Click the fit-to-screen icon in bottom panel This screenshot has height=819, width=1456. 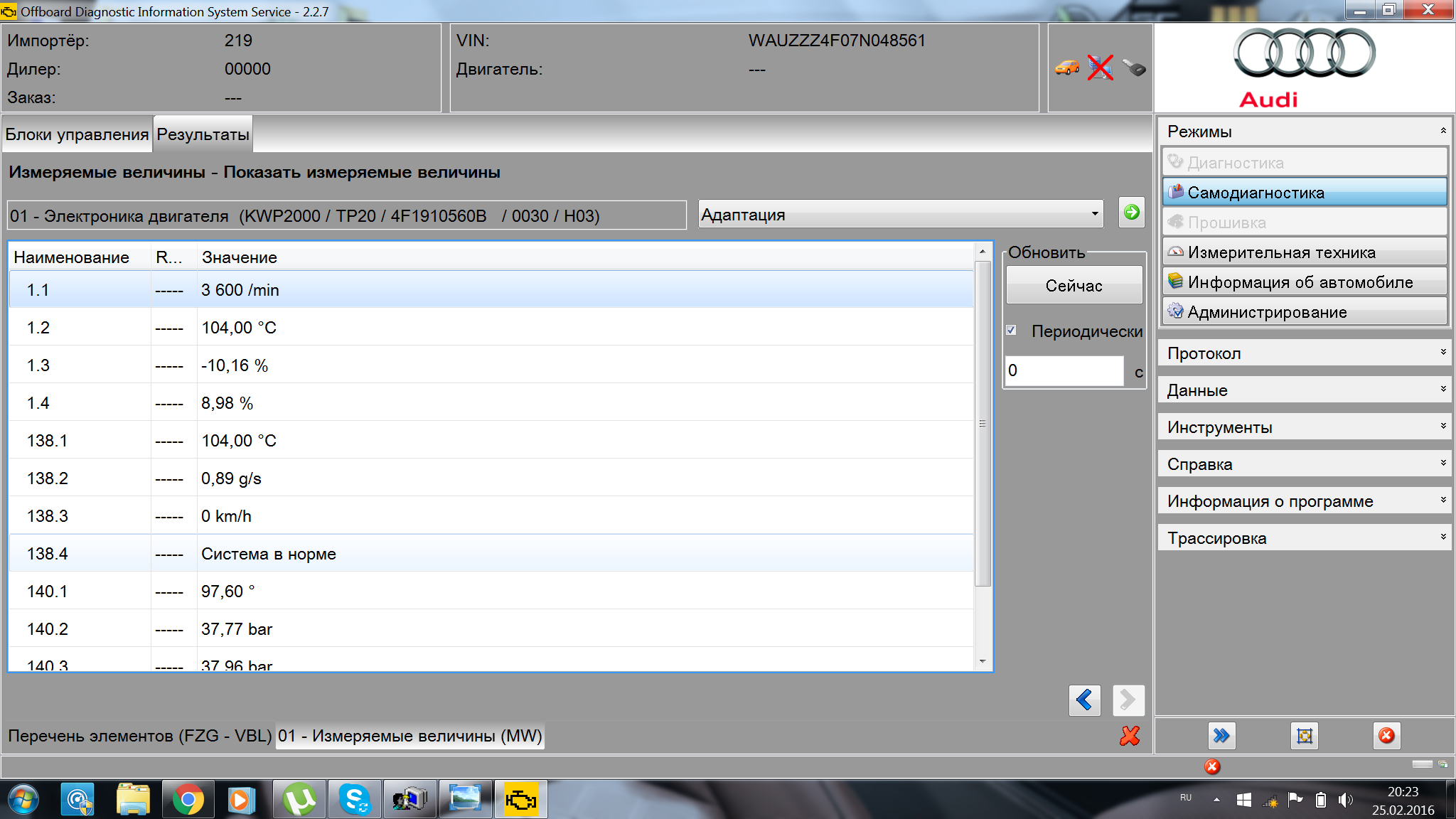[x=1304, y=736]
